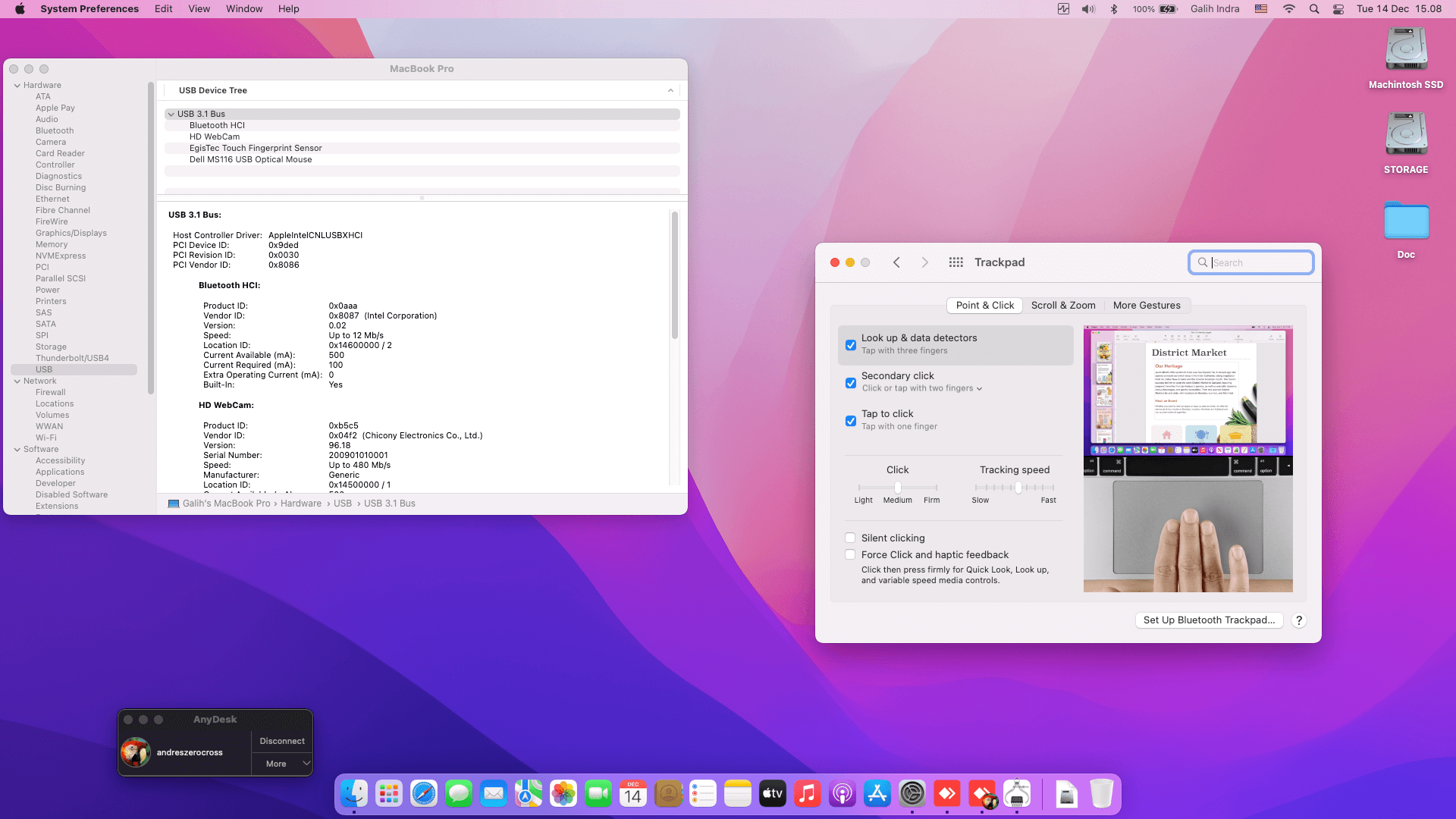This screenshot has width=1456, height=819.
Task: Open Control Center in menu bar
Action: pos(1338,9)
